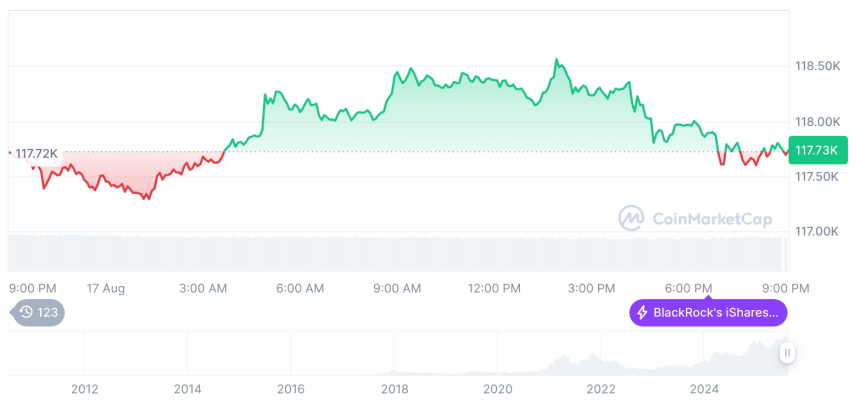
Task: Jump to 2012 in the overview timeline
Action: tap(84, 388)
